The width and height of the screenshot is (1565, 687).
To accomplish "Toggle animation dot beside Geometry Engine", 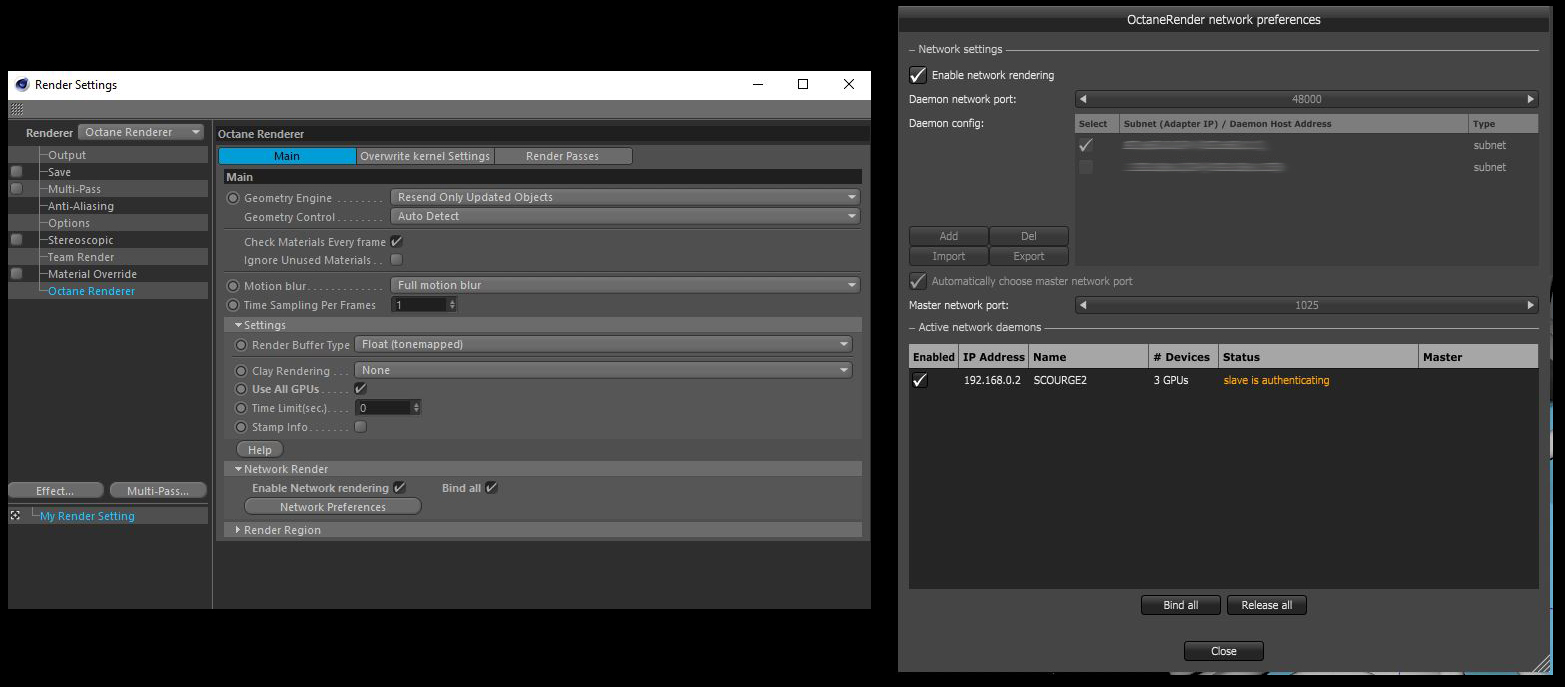I will (x=234, y=198).
